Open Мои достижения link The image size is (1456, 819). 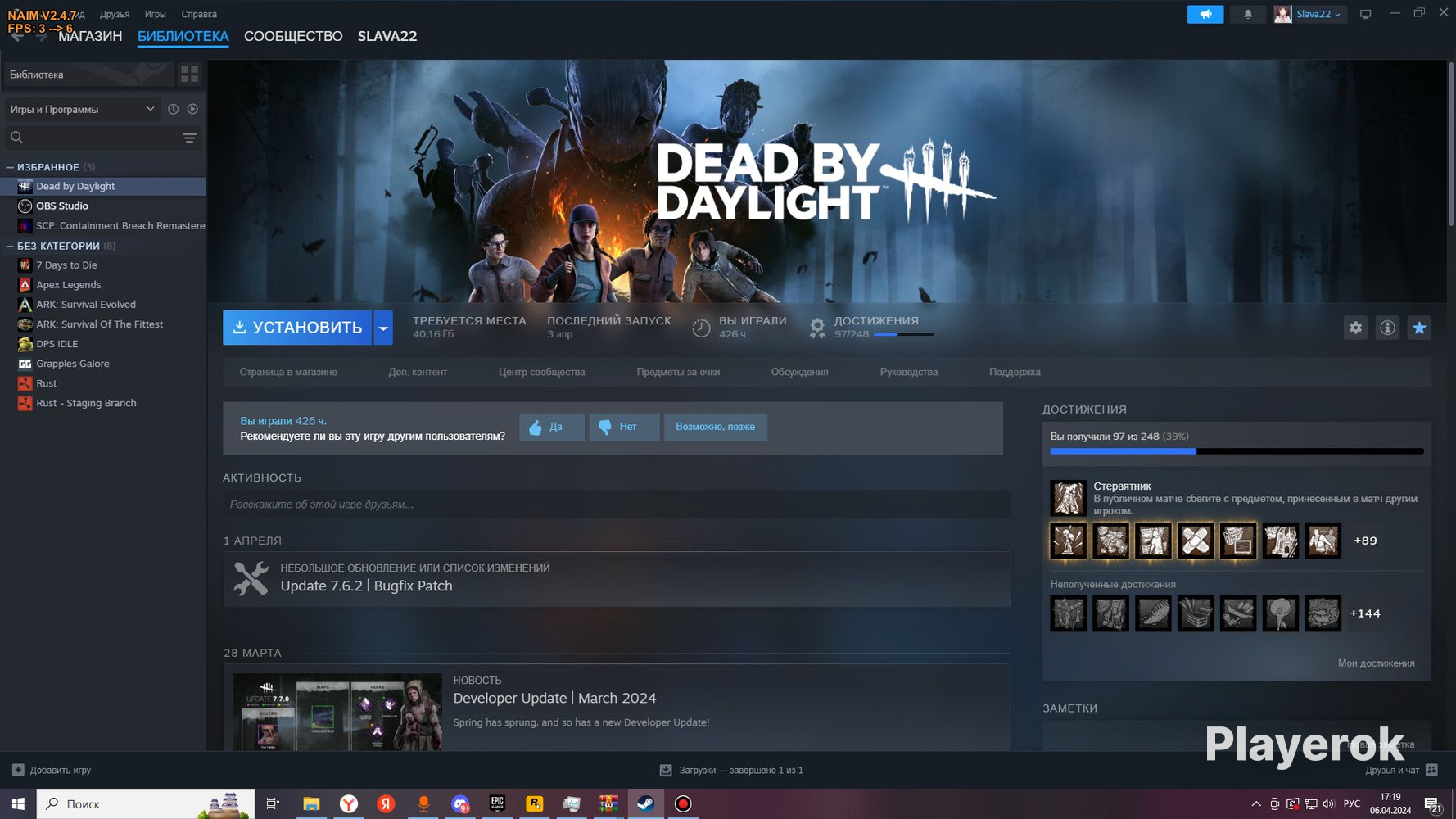(1376, 663)
